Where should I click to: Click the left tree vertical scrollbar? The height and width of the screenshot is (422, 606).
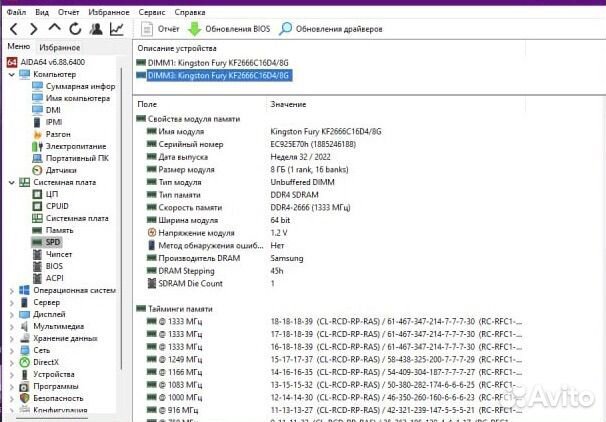(x=122, y=218)
